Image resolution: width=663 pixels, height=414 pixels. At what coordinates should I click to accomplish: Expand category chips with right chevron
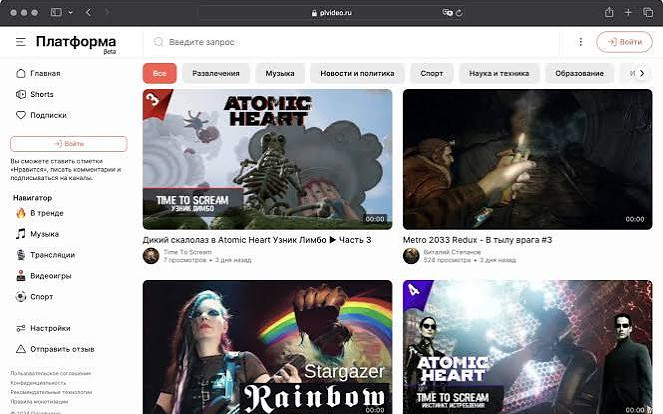(x=642, y=73)
